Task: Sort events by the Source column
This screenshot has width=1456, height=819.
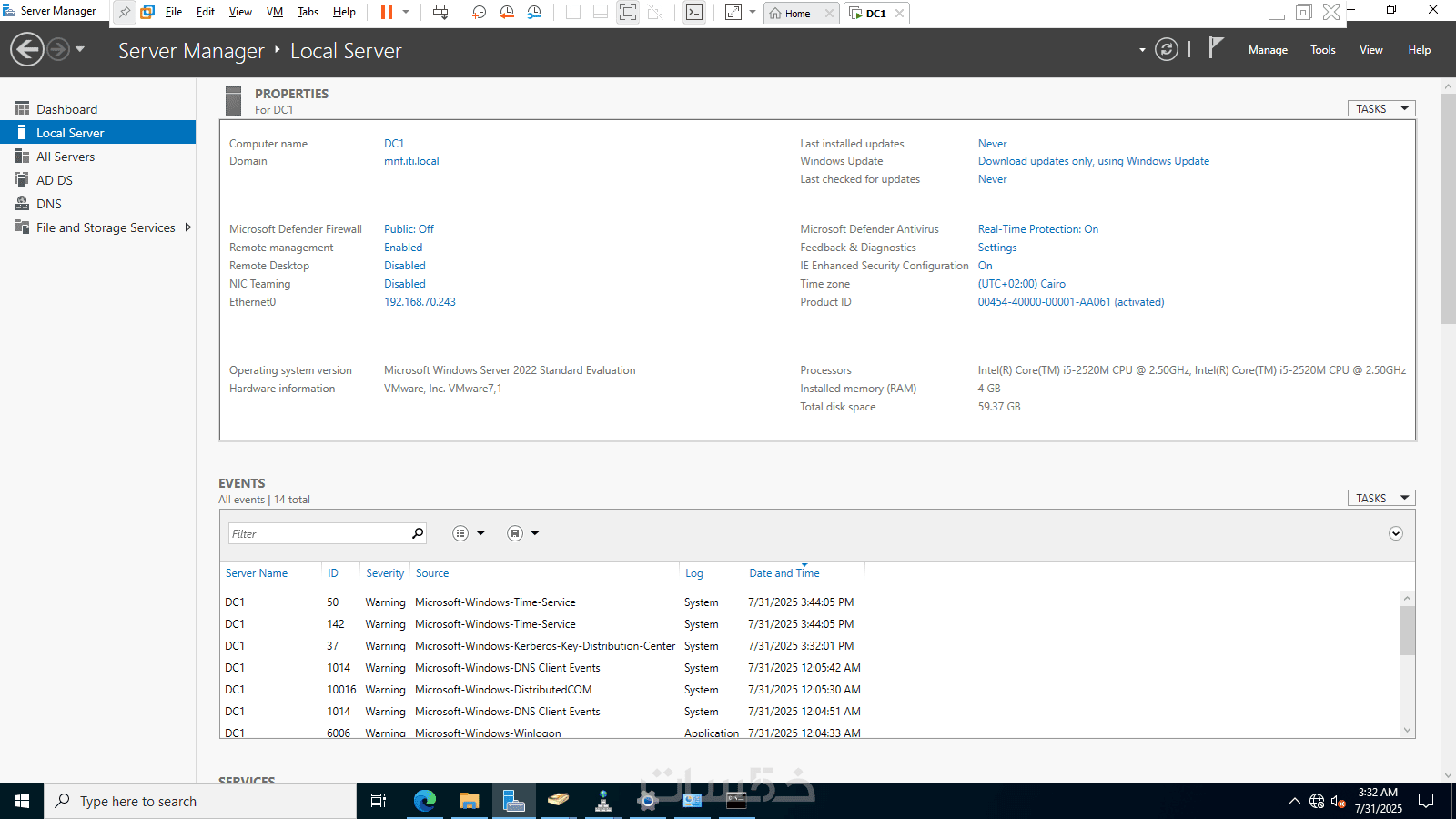Action: 432,573
